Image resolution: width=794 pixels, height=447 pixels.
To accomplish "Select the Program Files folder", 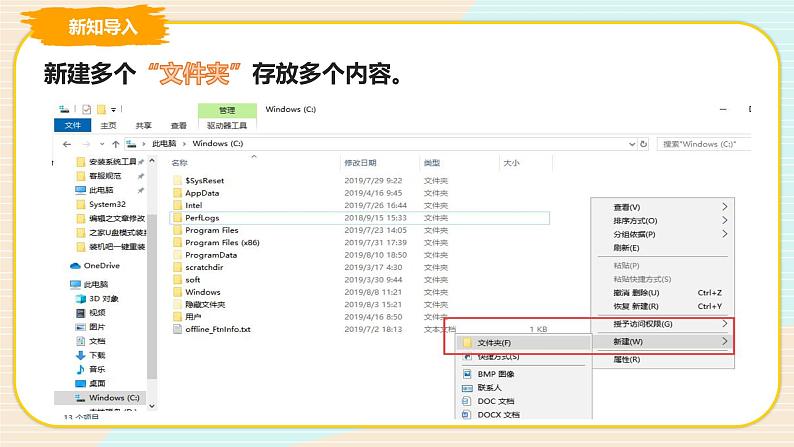I will [212, 230].
